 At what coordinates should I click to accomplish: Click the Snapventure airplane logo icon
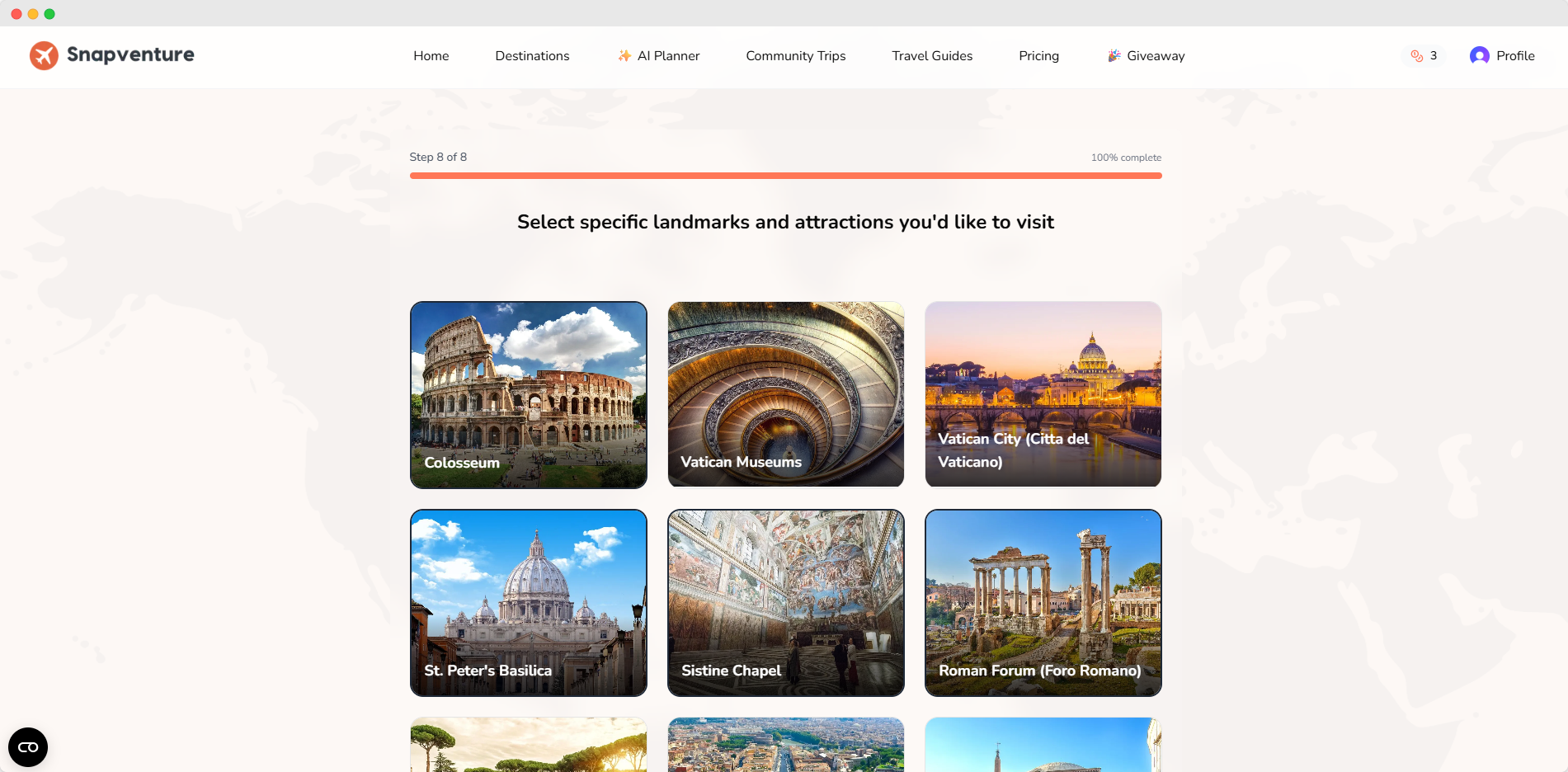(x=44, y=55)
